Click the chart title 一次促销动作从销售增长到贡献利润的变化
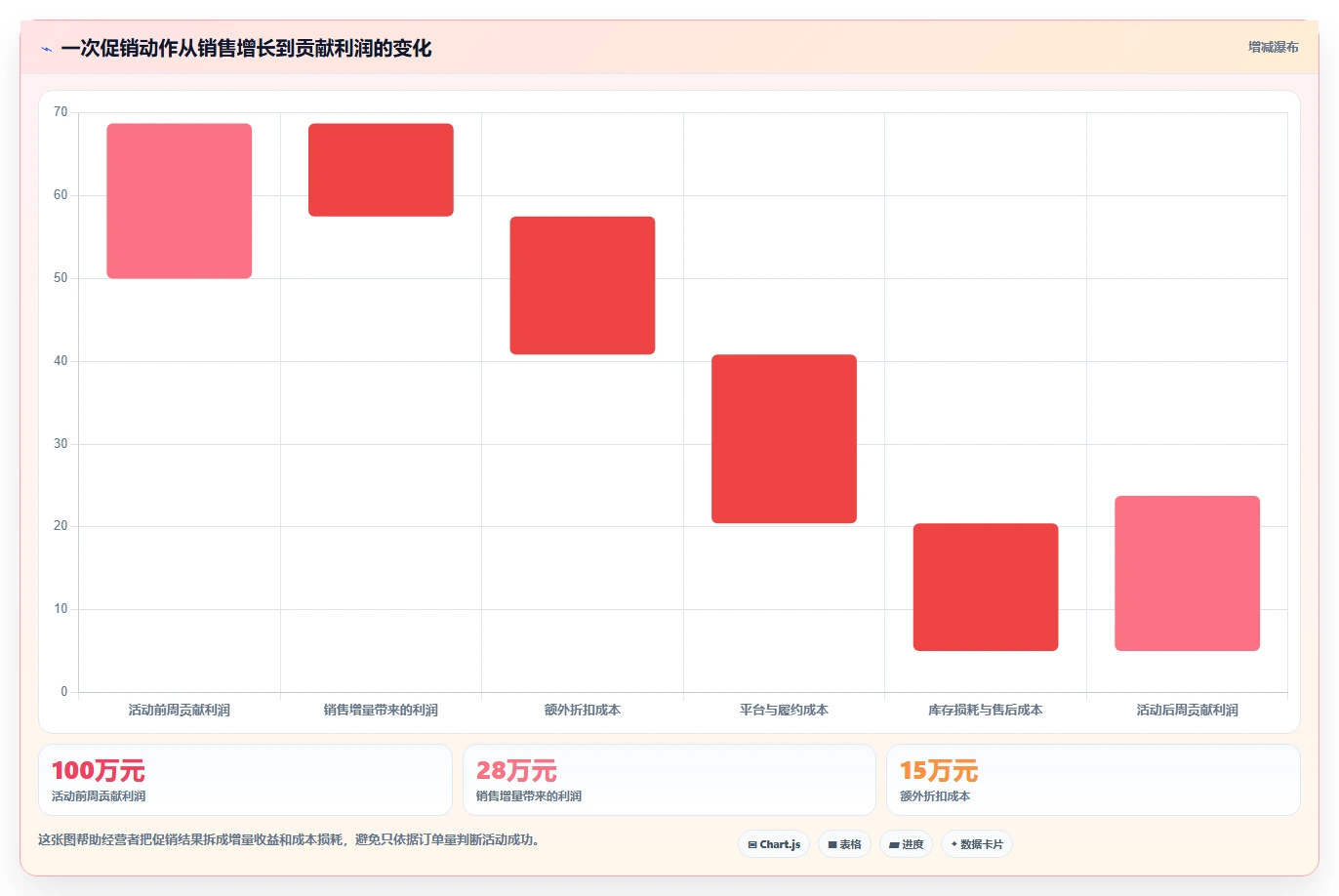The height and width of the screenshot is (896, 1339). (246, 49)
